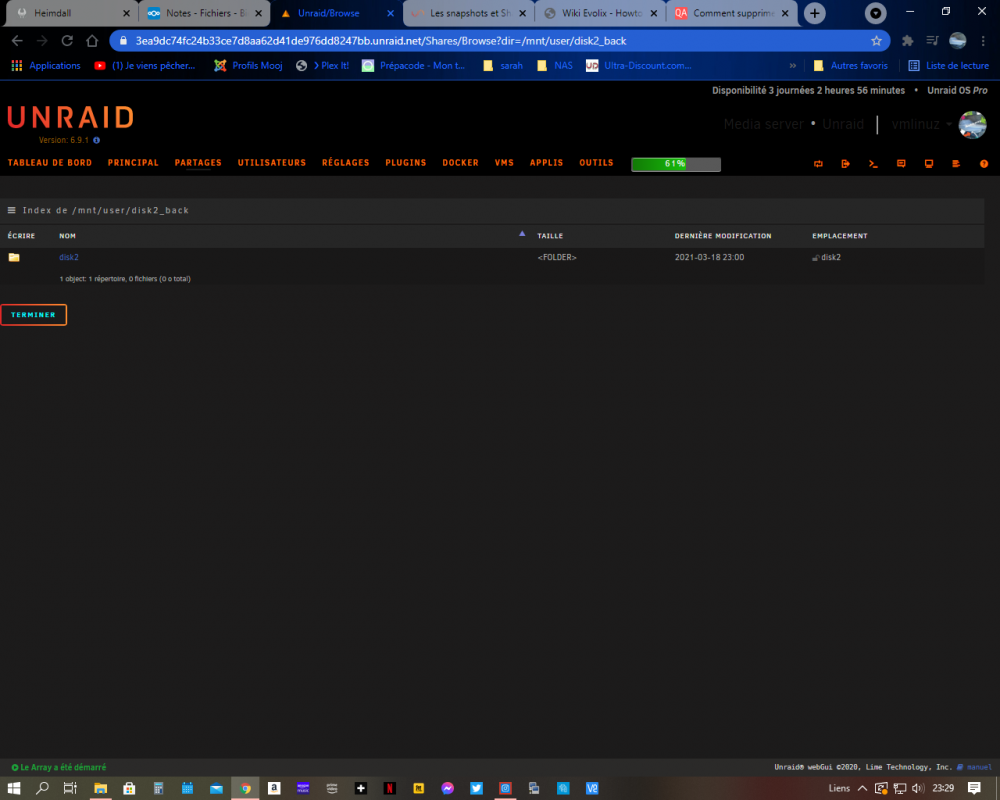Open the Applis menu
This screenshot has height=800, width=1000.
(x=547, y=163)
